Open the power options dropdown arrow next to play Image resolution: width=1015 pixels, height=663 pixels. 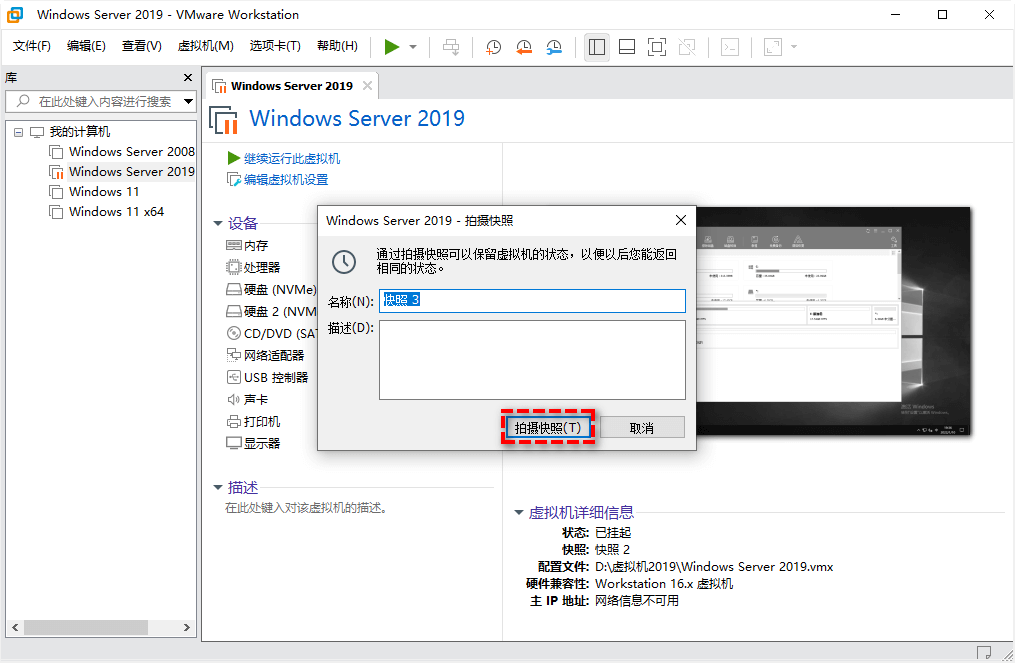pos(413,47)
